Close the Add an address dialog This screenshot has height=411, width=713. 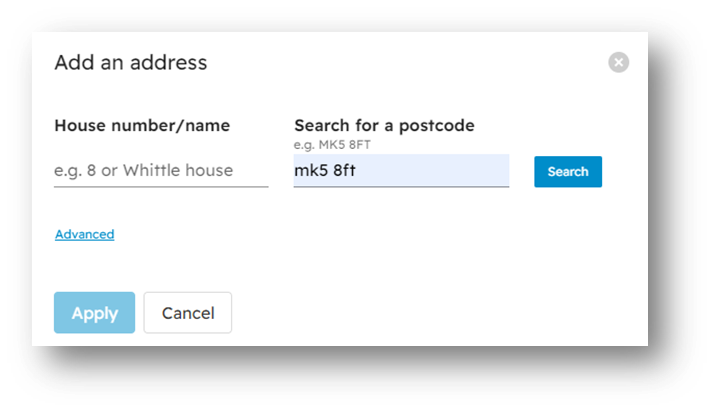[x=618, y=62]
